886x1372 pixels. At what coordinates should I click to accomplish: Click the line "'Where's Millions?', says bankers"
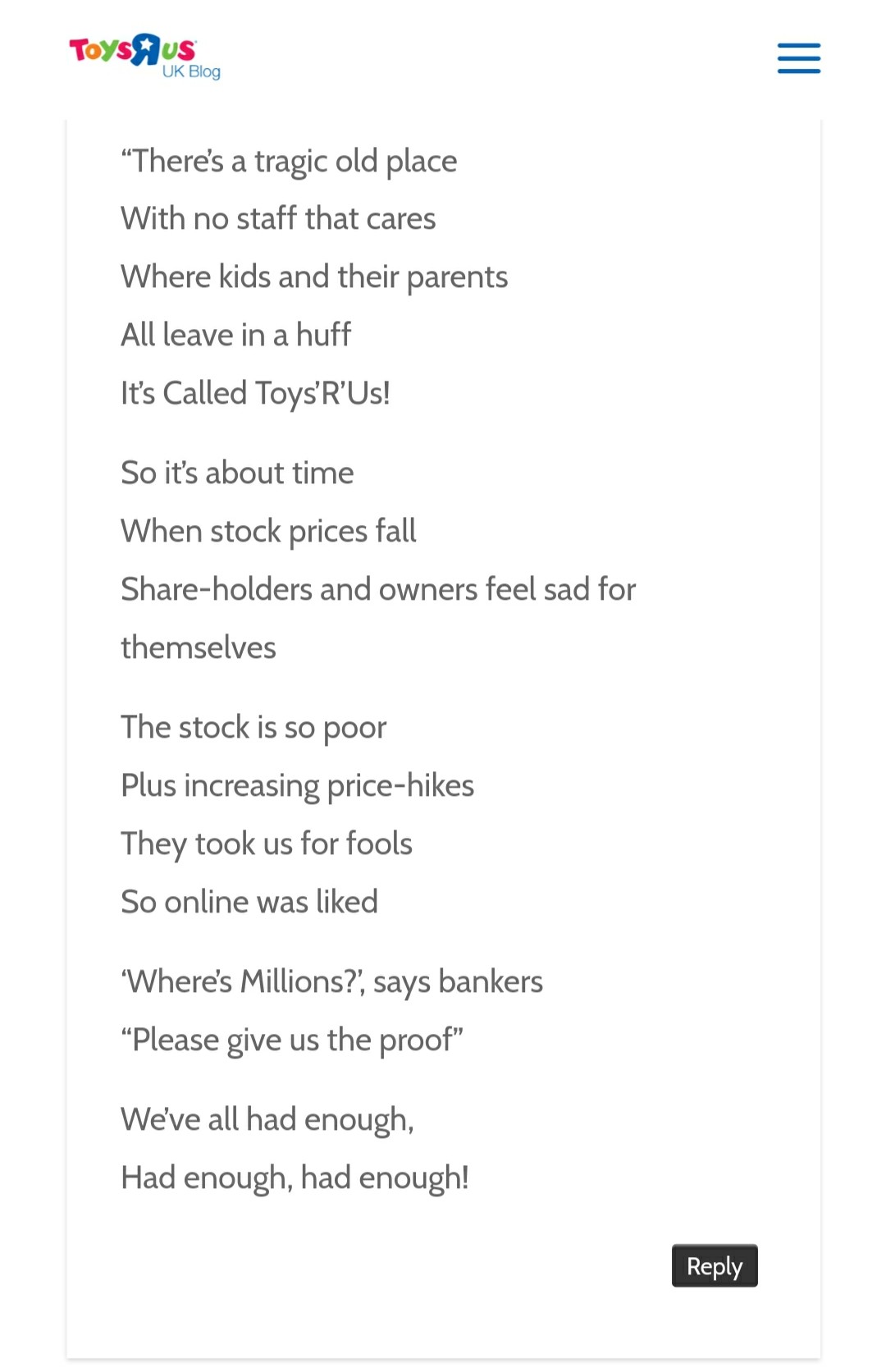(331, 981)
